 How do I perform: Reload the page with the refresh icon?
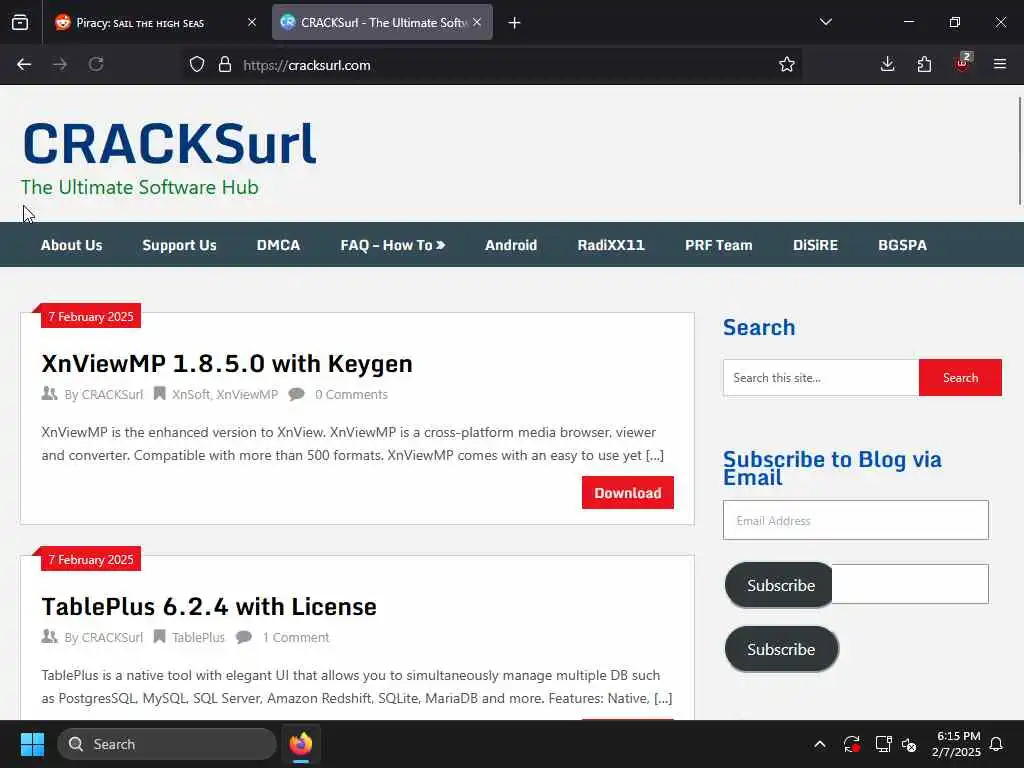tap(96, 64)
